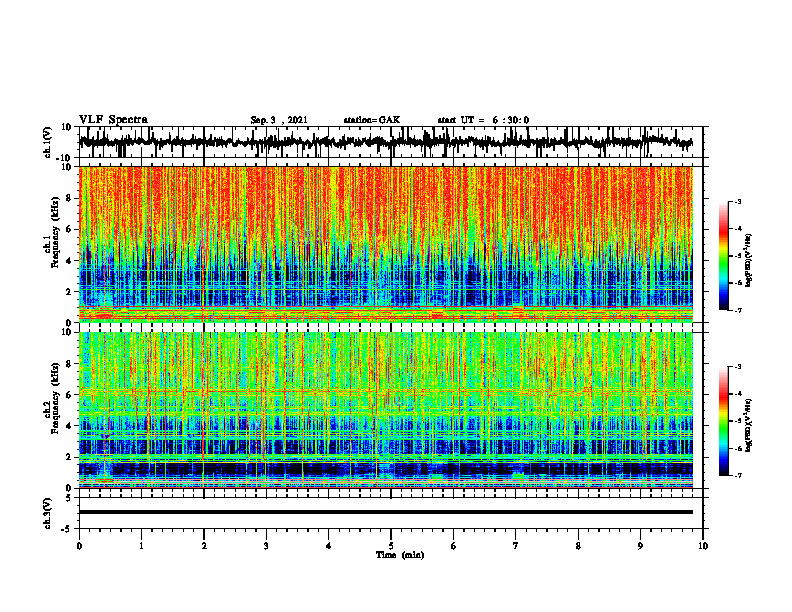Click the 'ch.3(V)' axis label

pyautogui.click(x=47, y=514)
